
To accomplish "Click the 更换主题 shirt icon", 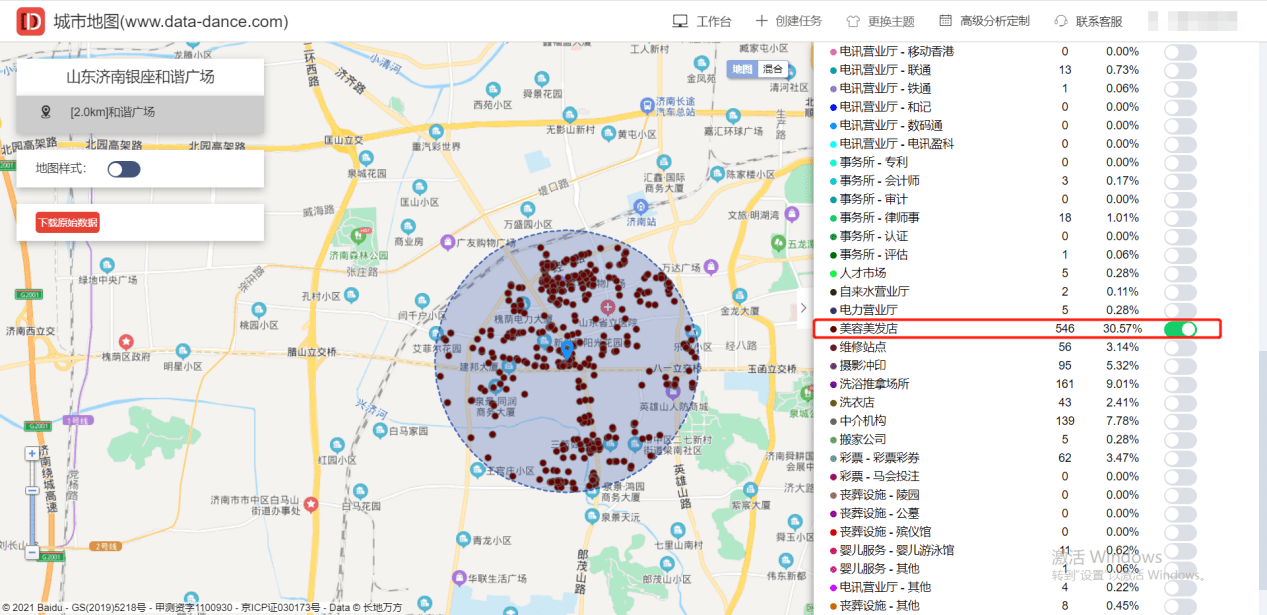I will 853,21.
